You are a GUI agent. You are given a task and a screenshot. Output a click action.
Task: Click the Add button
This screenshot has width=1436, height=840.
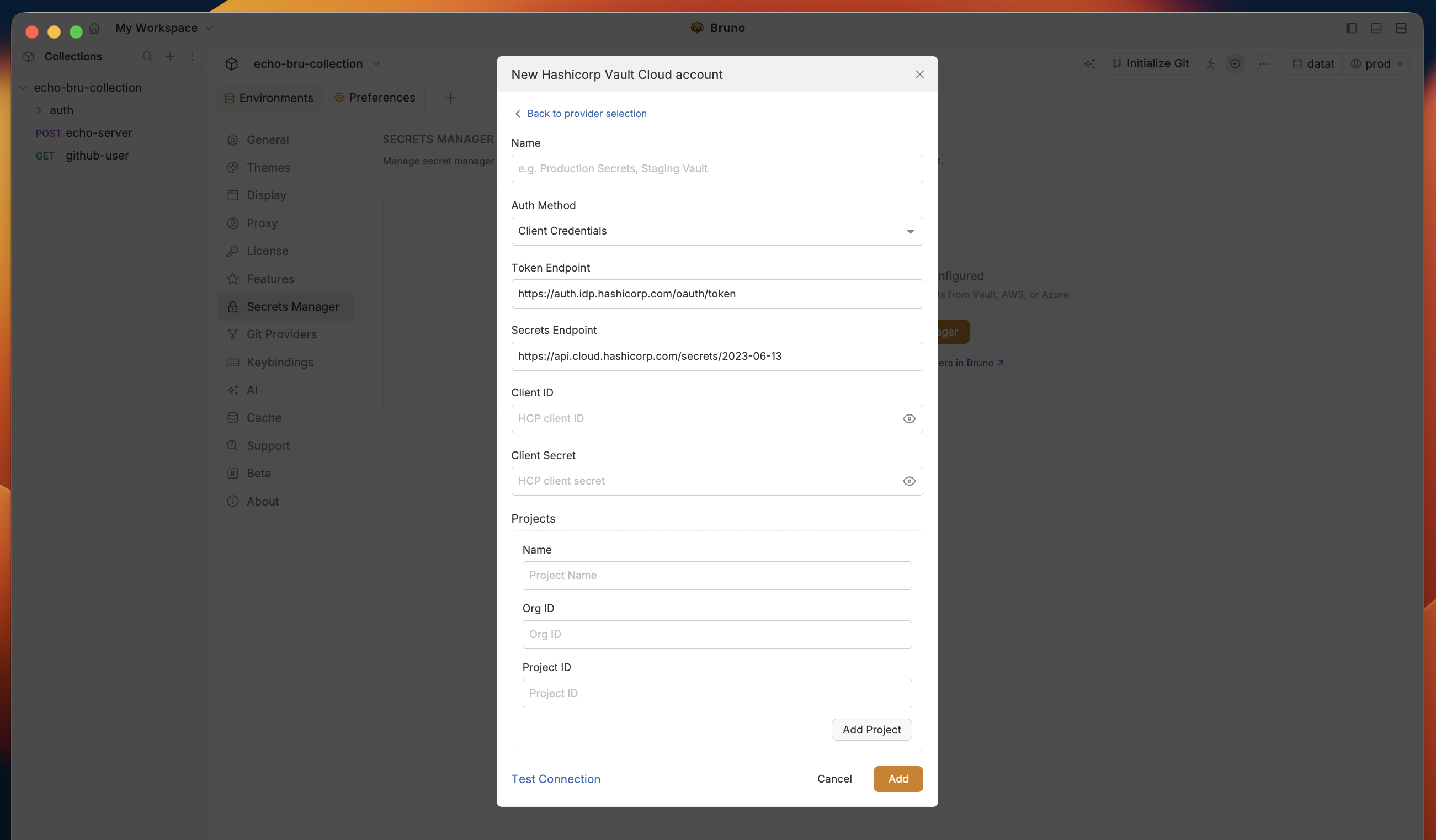pyautogui.click(x=898, y=779)
